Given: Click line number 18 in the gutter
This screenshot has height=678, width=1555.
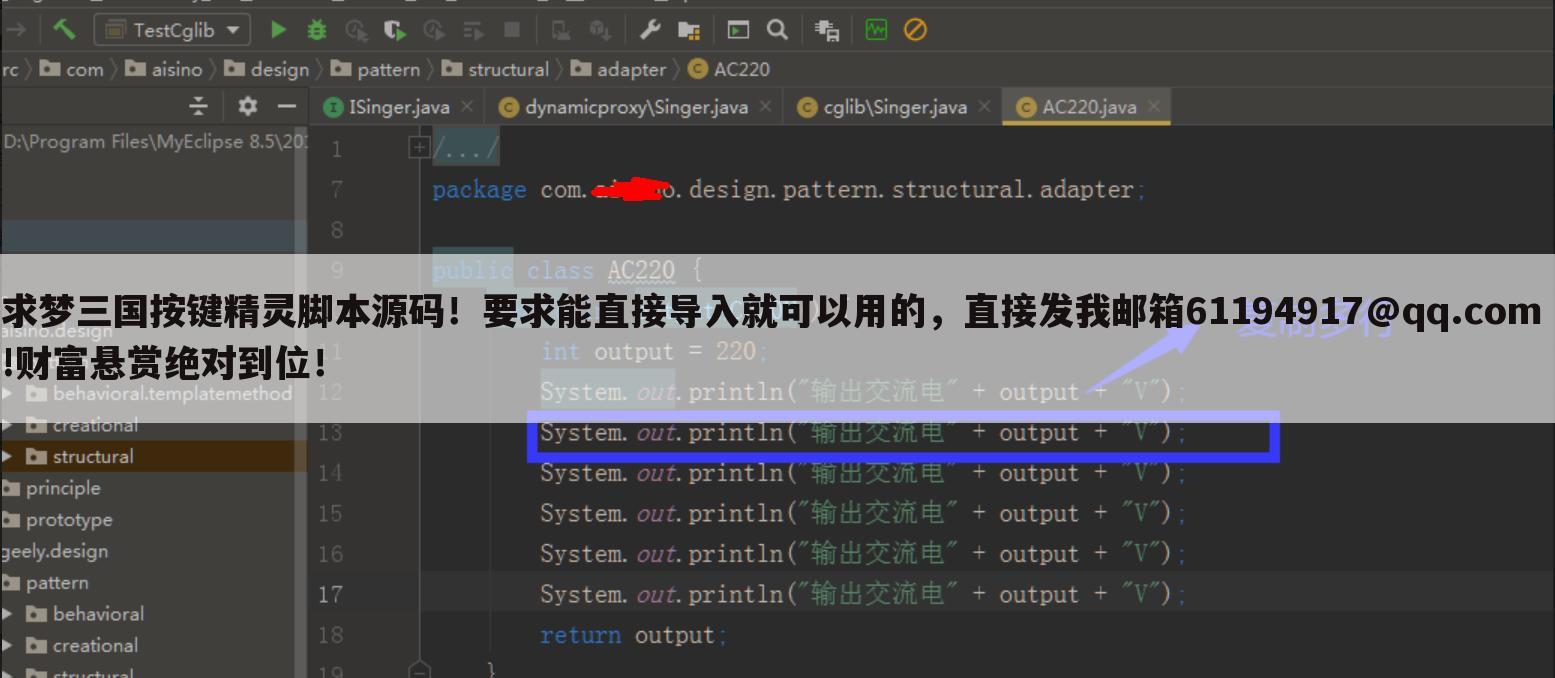Looking at the screenshot, I should coord(331,635).
